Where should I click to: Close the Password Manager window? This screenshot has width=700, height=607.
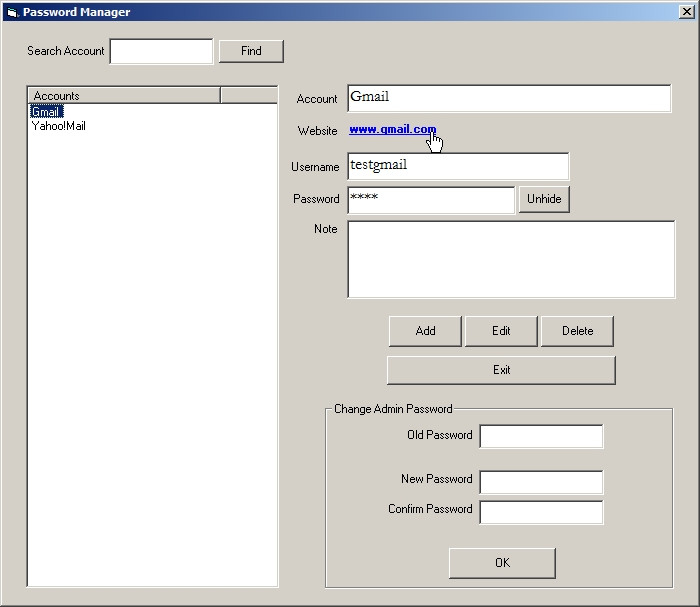click(685, 12)
